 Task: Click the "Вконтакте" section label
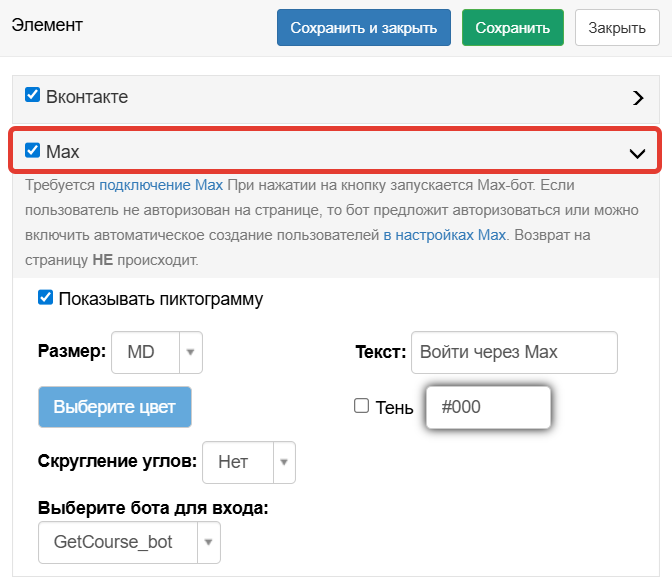[x=87, y=97]
